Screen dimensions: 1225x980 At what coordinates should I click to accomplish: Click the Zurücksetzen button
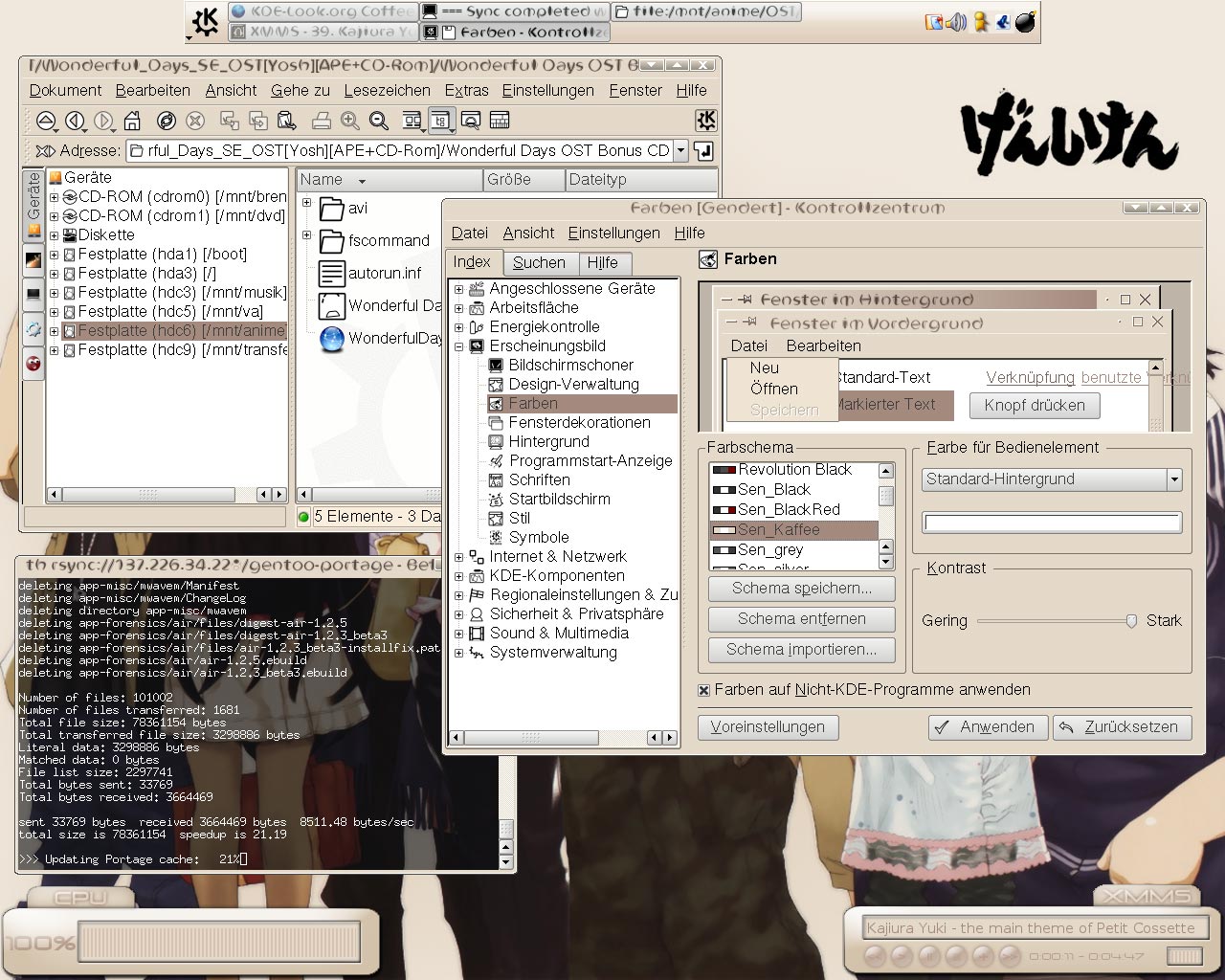coord(1123,727)
